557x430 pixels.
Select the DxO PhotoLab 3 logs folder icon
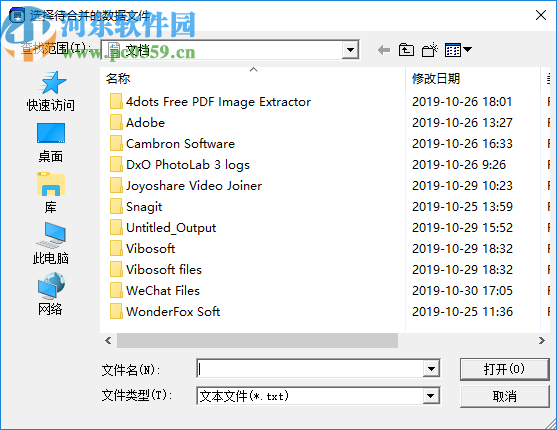click(x=116, y=165)
